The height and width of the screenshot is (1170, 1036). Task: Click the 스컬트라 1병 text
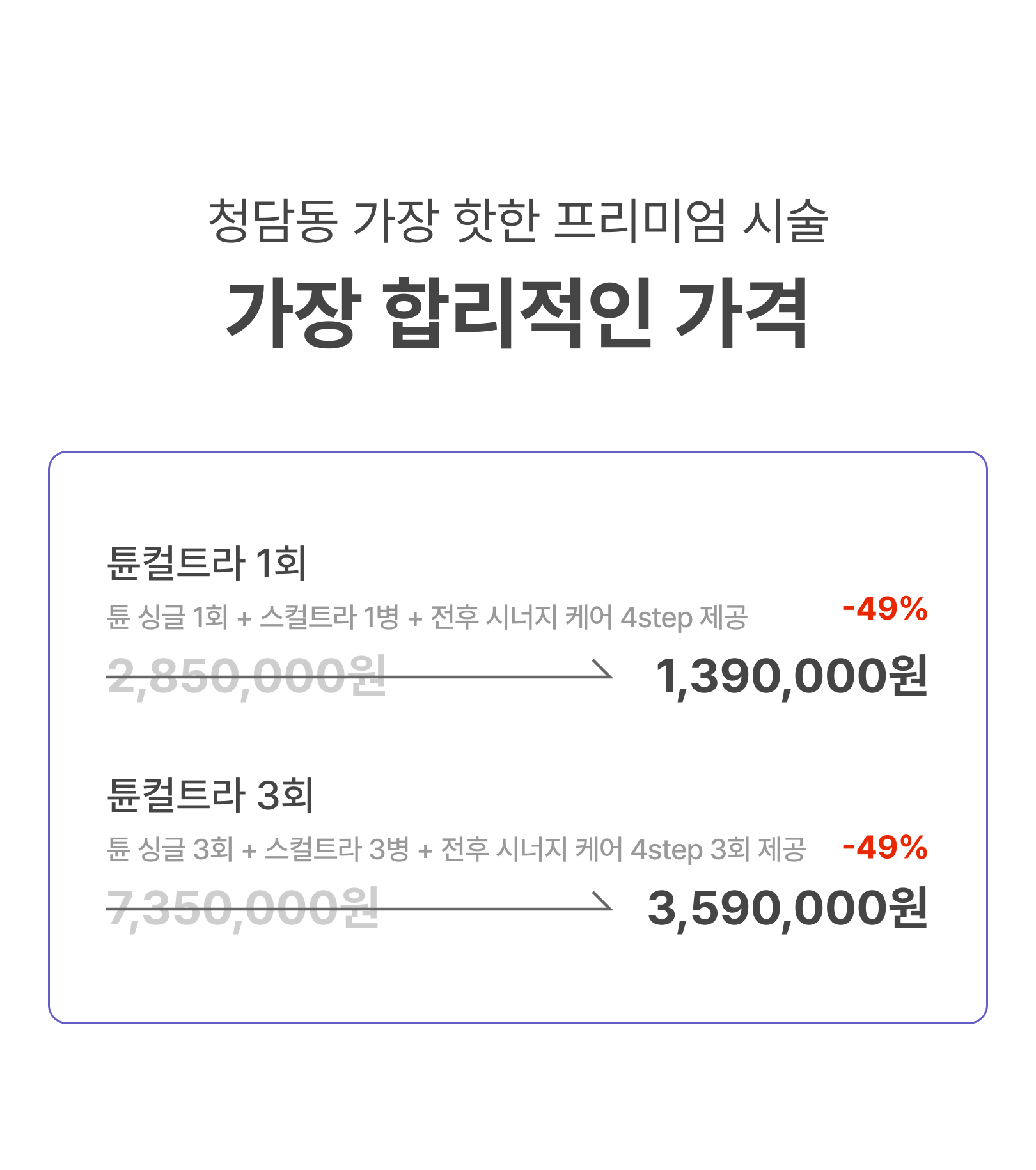click(330, 618)
